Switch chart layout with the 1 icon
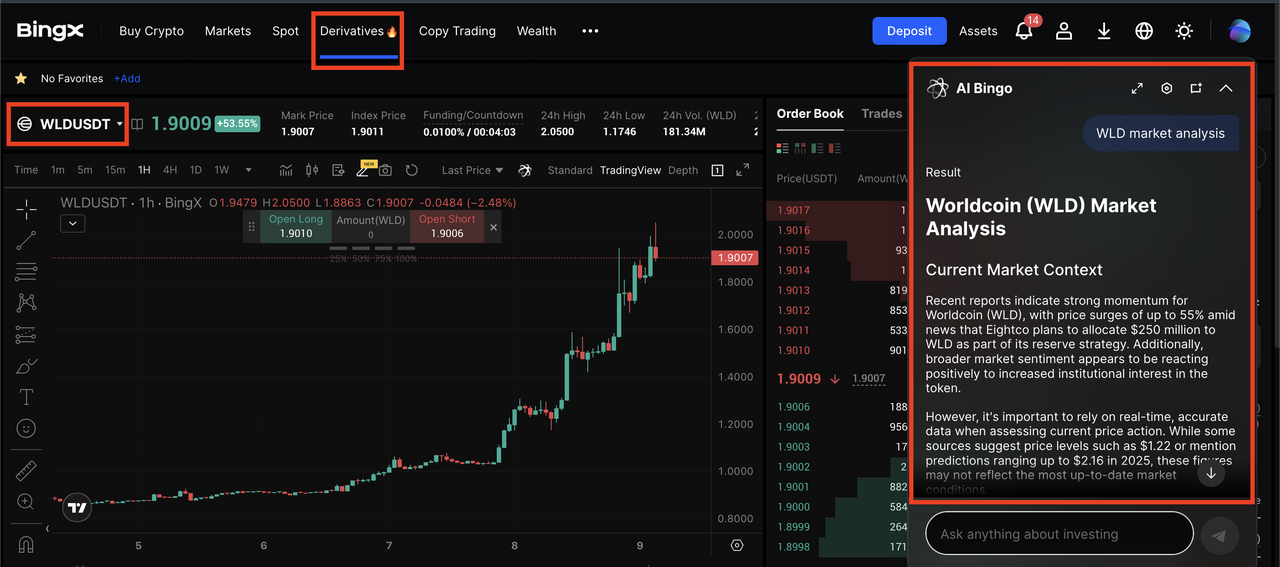Screen dimensions: 1280x567 click(717, 170)
